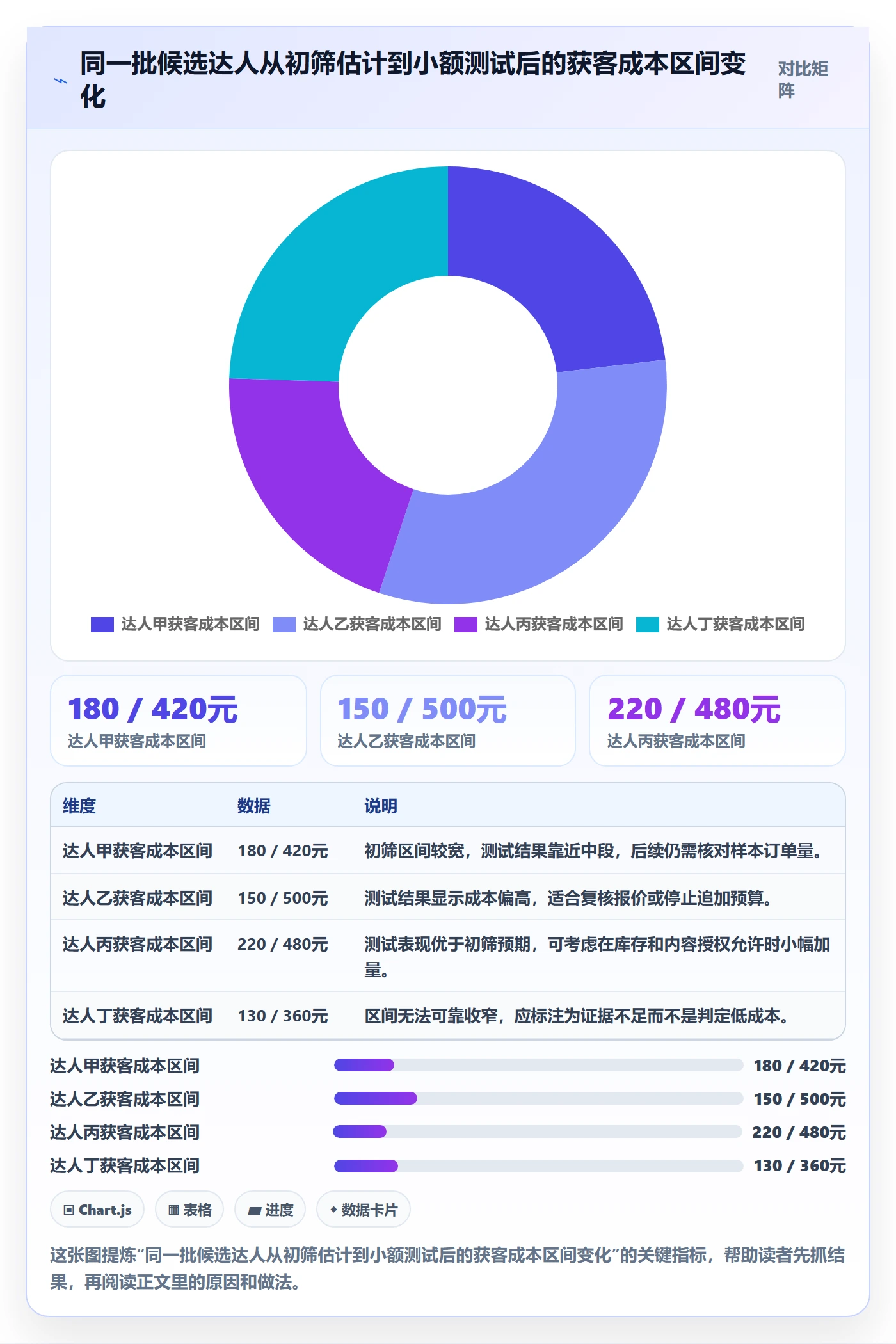Viewport: 896px width, 1344px height.
Task: Toggle legend item 达人甲获客成本区间
Action: tap(175, 624)
